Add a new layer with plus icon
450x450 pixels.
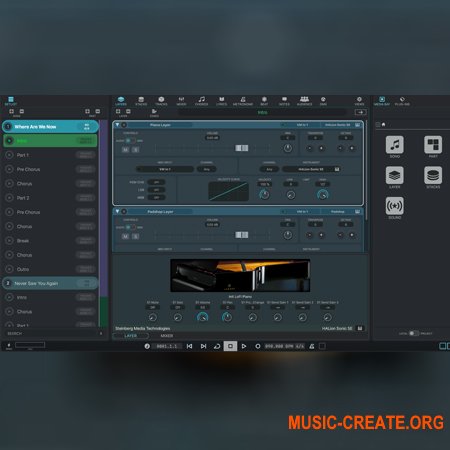point(118,111)
